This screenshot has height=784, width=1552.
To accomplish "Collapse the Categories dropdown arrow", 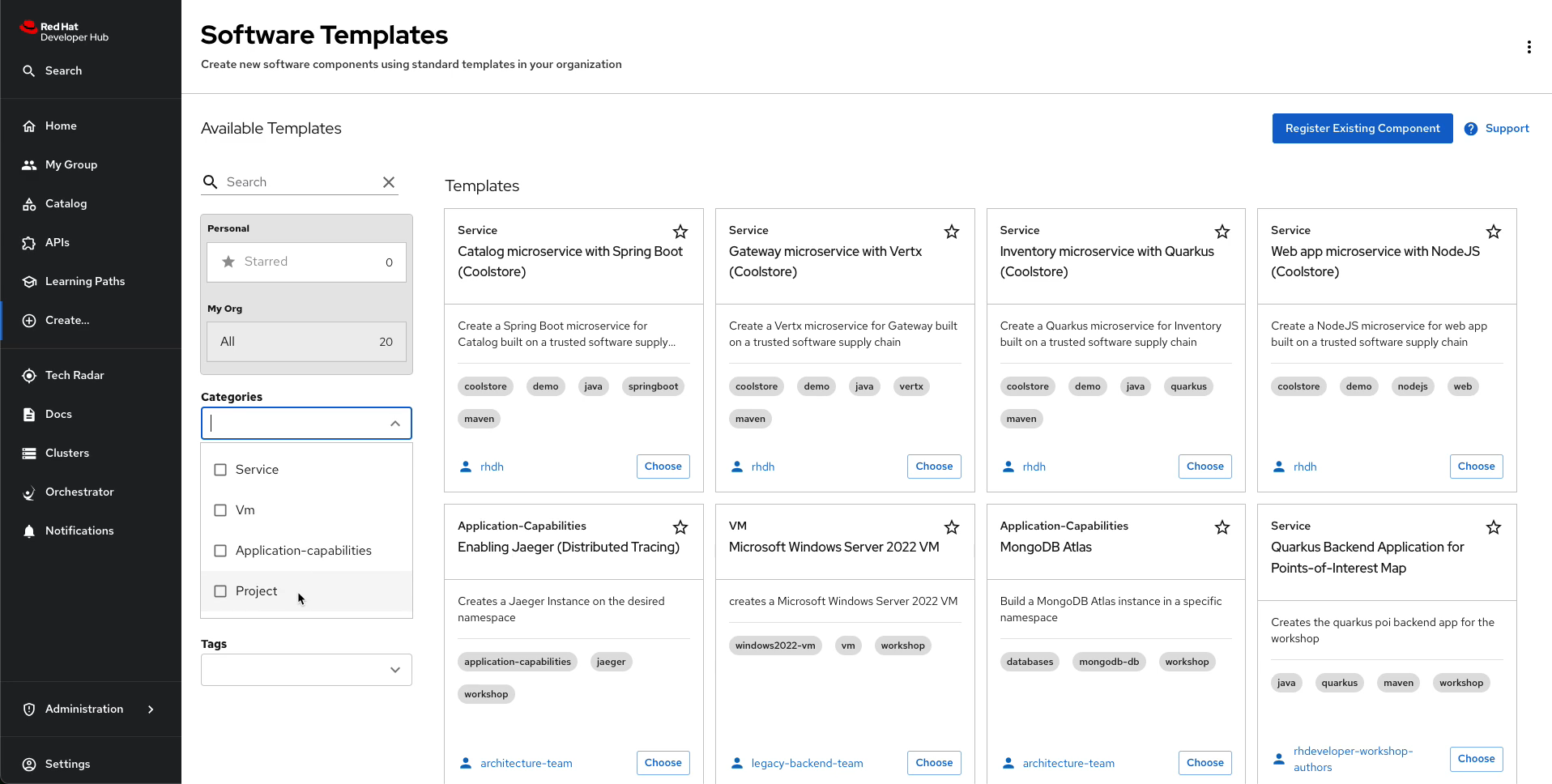I will coord(395,424).
